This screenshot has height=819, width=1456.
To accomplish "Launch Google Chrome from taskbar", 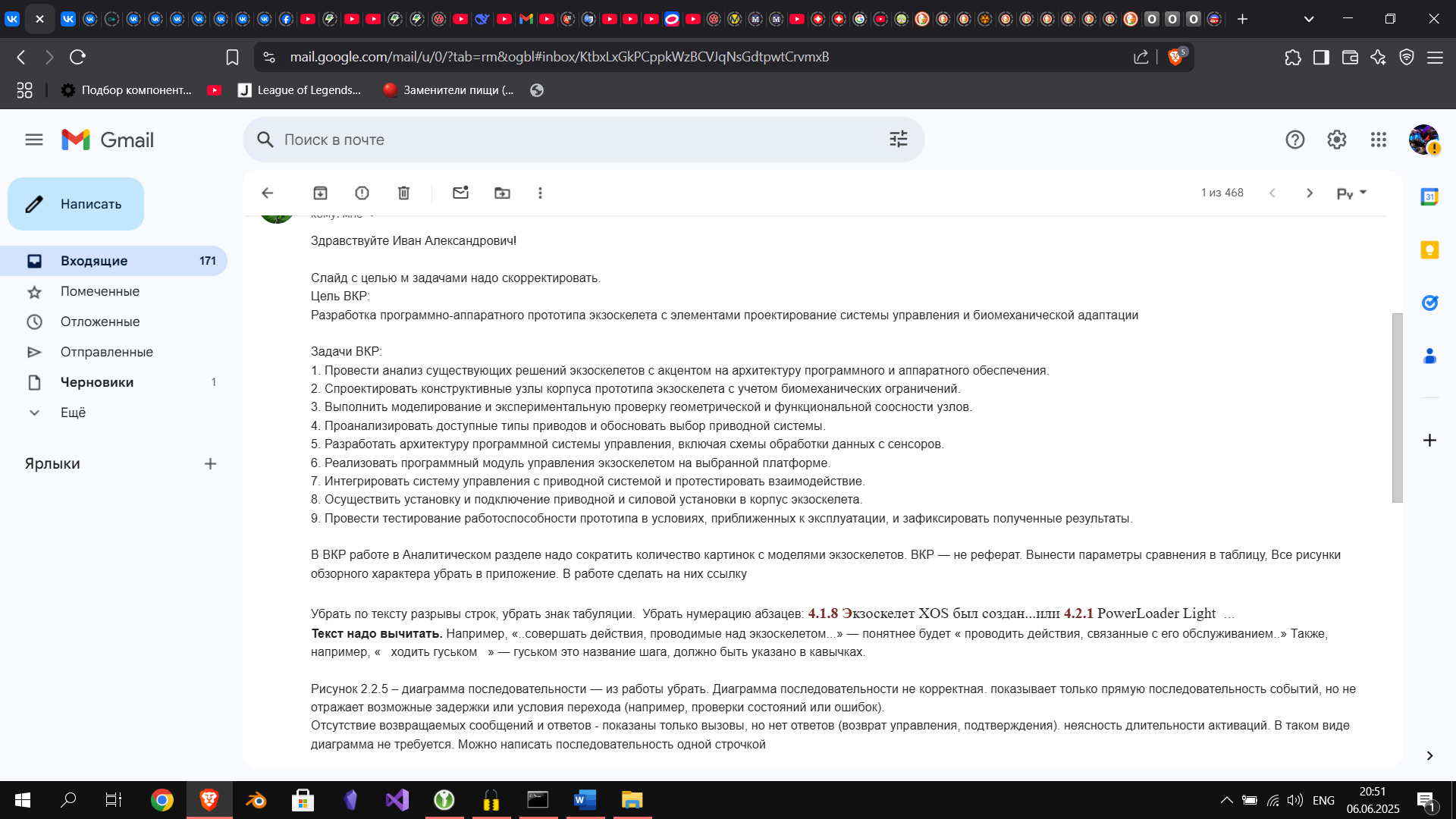I will click(x=162, y=800).
